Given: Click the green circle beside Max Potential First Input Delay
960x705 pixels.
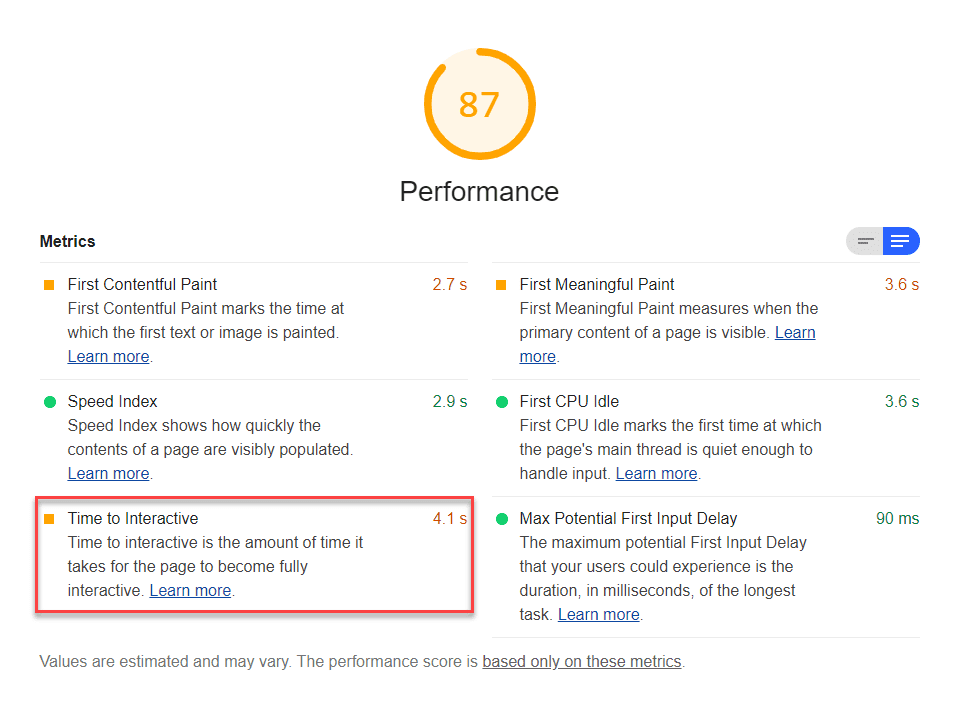Looking at the screenshot, I should [501, 519].
